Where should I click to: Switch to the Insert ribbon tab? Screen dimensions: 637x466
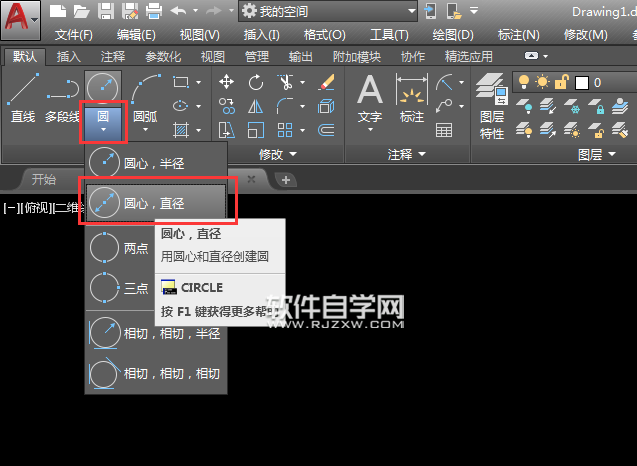[69, 56]
